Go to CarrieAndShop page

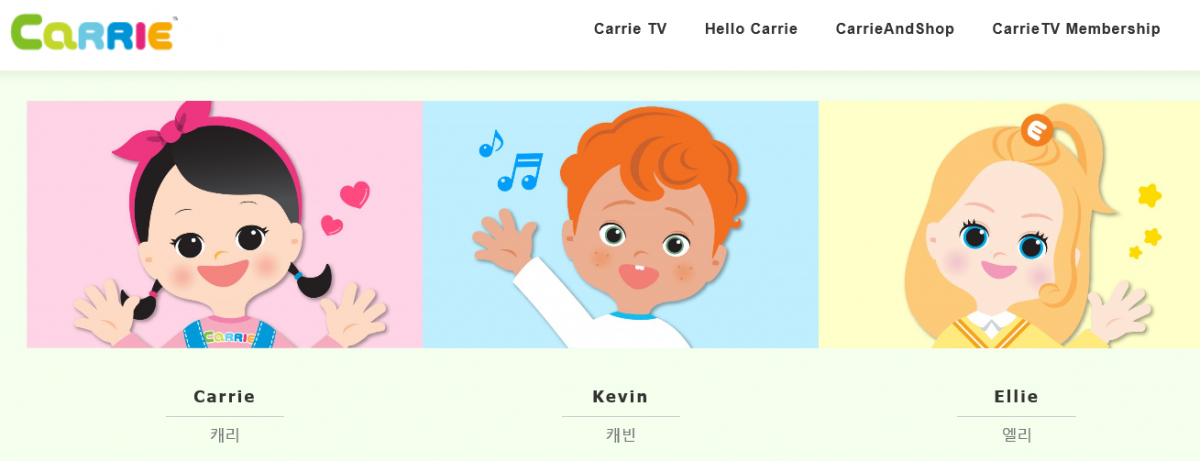click(895, 29)
